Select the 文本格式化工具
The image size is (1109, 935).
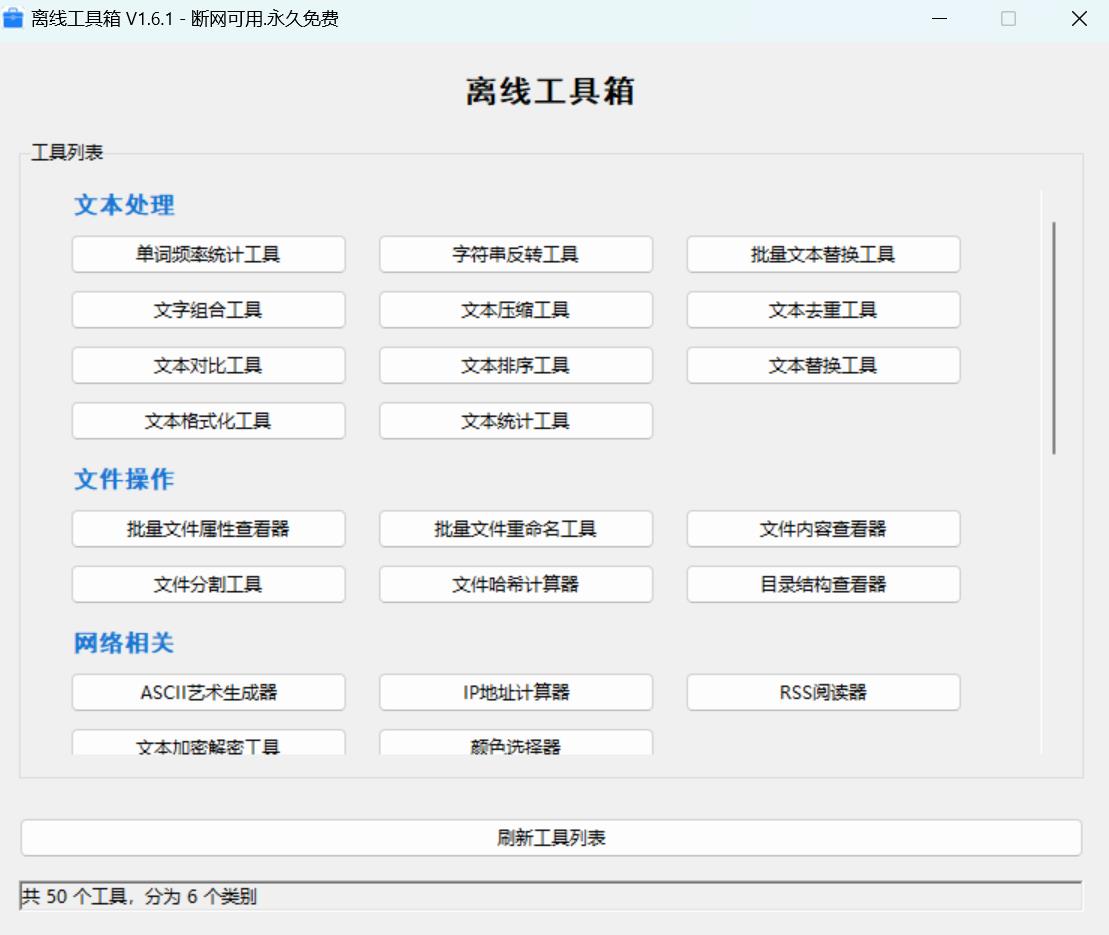coord(208,421)
